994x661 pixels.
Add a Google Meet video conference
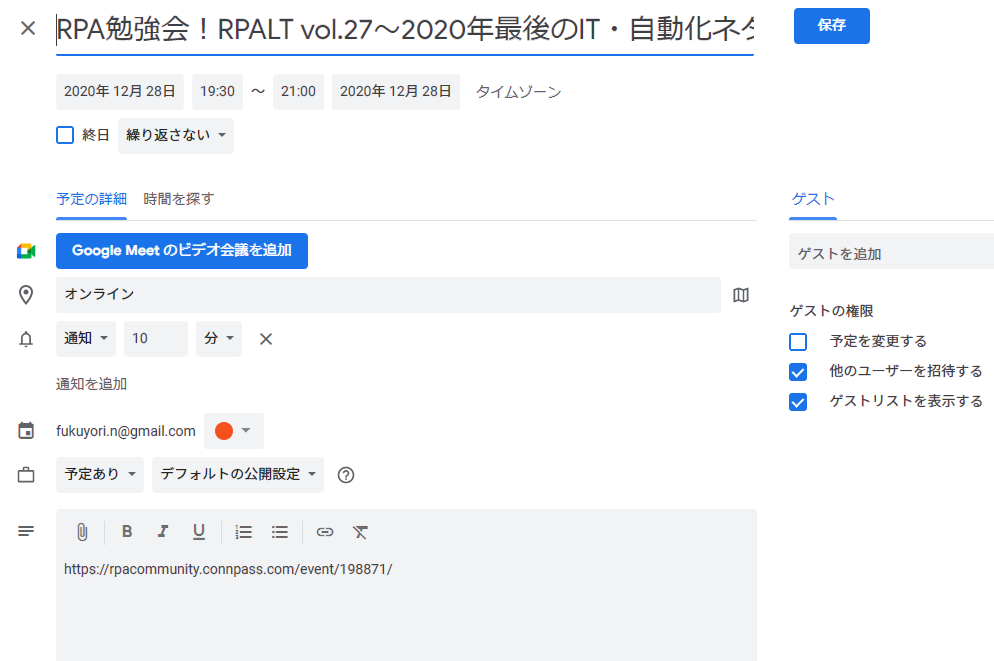[181, 251]
